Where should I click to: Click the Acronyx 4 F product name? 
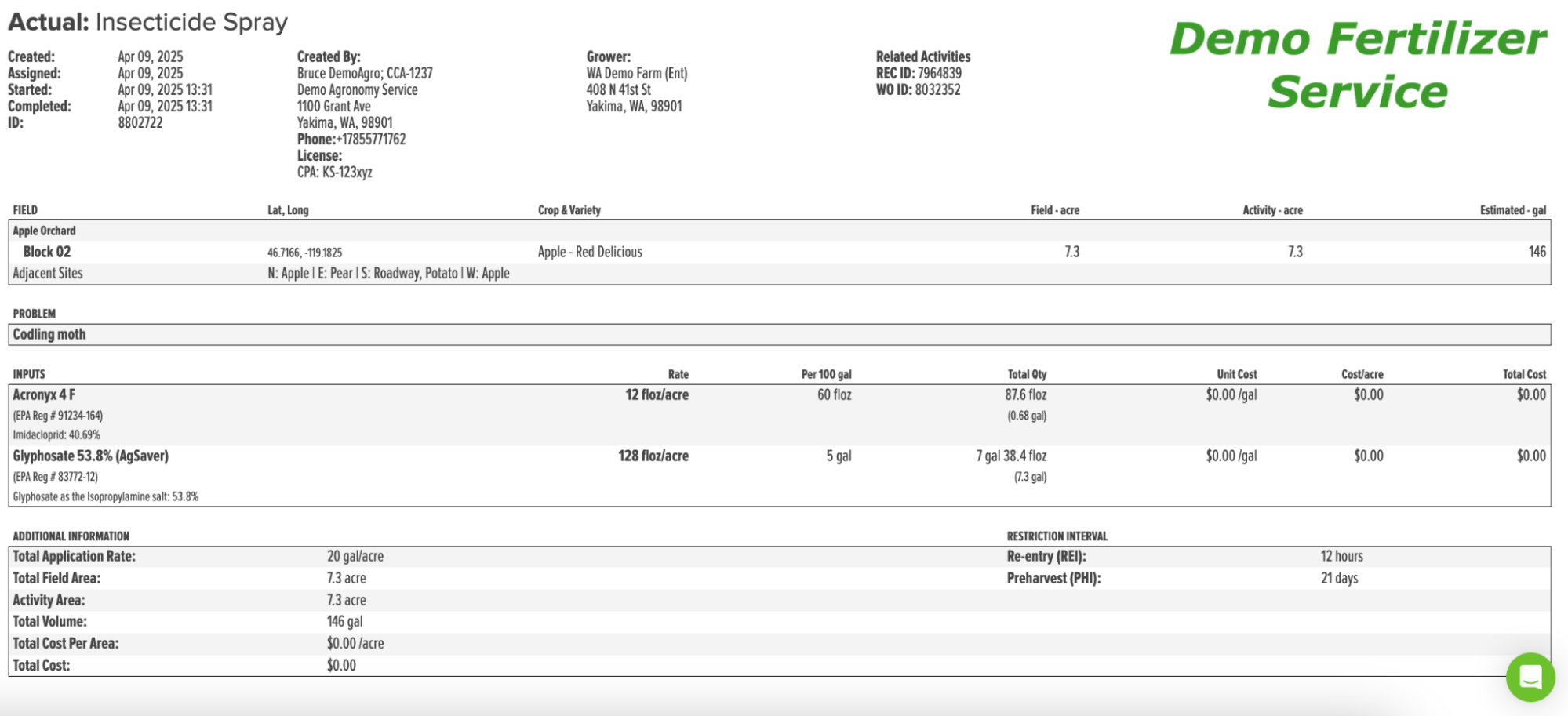click(x=44, y=394)
